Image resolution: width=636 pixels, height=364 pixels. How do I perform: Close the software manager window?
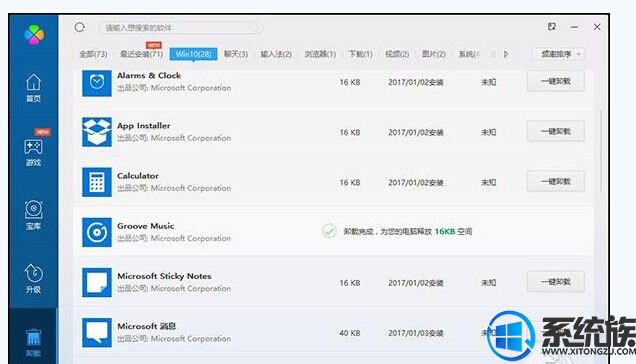597,27
